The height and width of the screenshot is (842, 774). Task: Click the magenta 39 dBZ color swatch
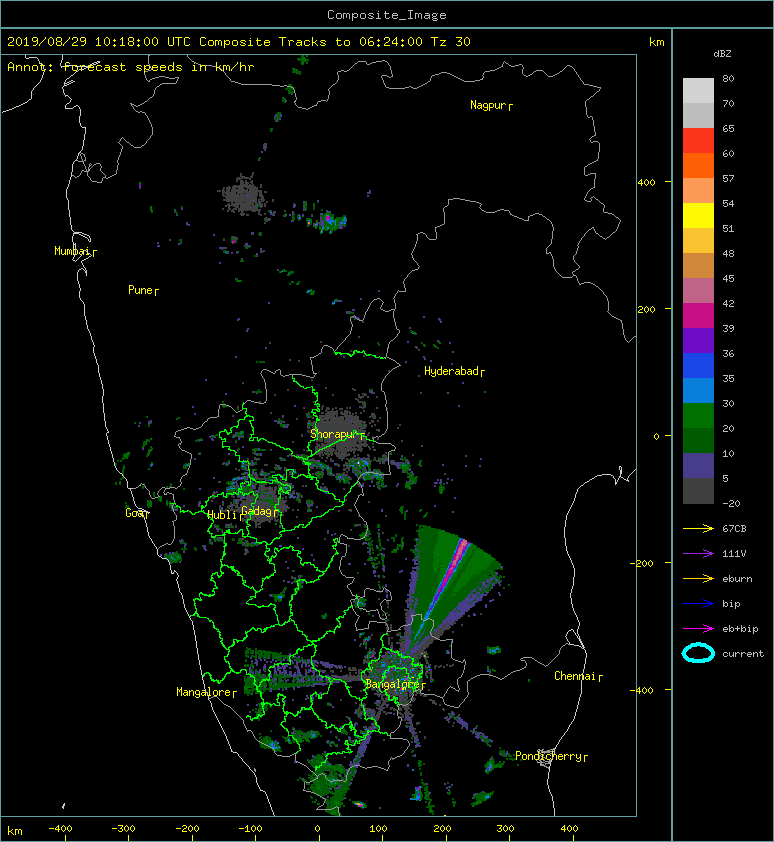698,316
